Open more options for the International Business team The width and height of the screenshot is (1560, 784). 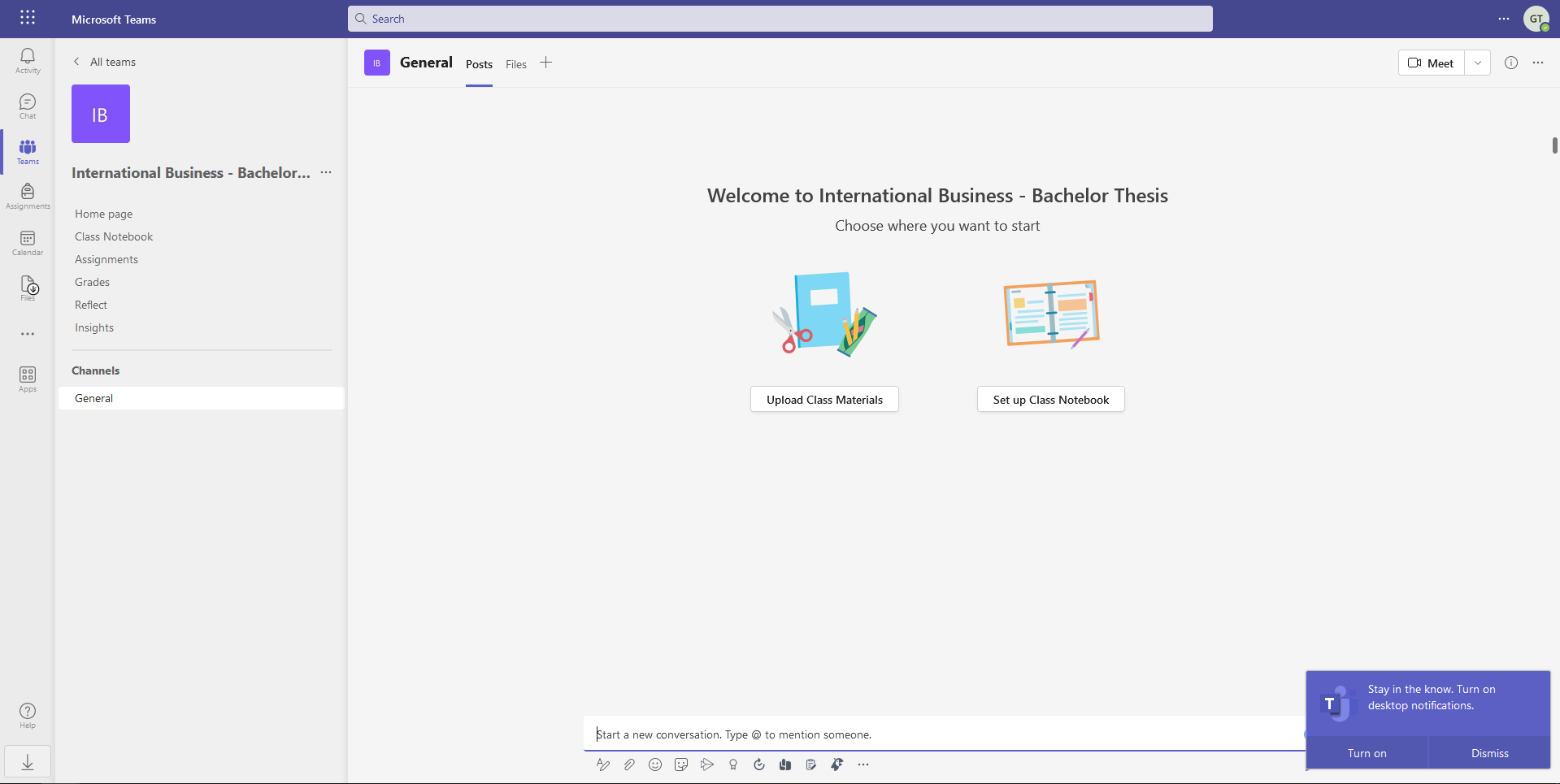click(x=326, y=172)
